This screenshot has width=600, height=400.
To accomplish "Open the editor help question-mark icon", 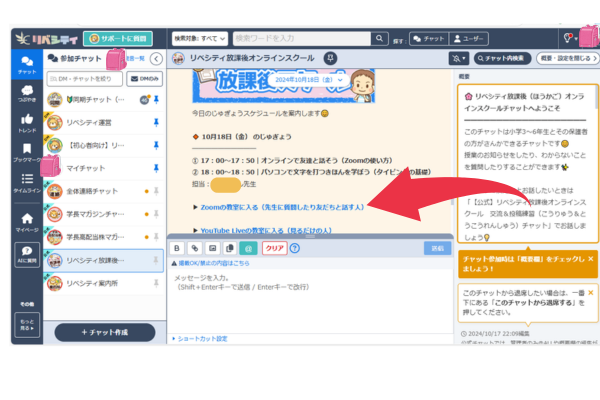I will pyautogui.click(x=295, y=248).
